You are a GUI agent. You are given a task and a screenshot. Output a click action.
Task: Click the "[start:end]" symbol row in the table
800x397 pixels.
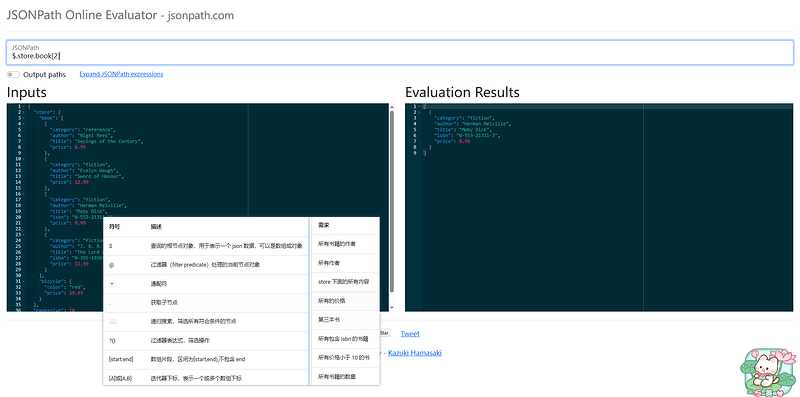pos(206,359)
